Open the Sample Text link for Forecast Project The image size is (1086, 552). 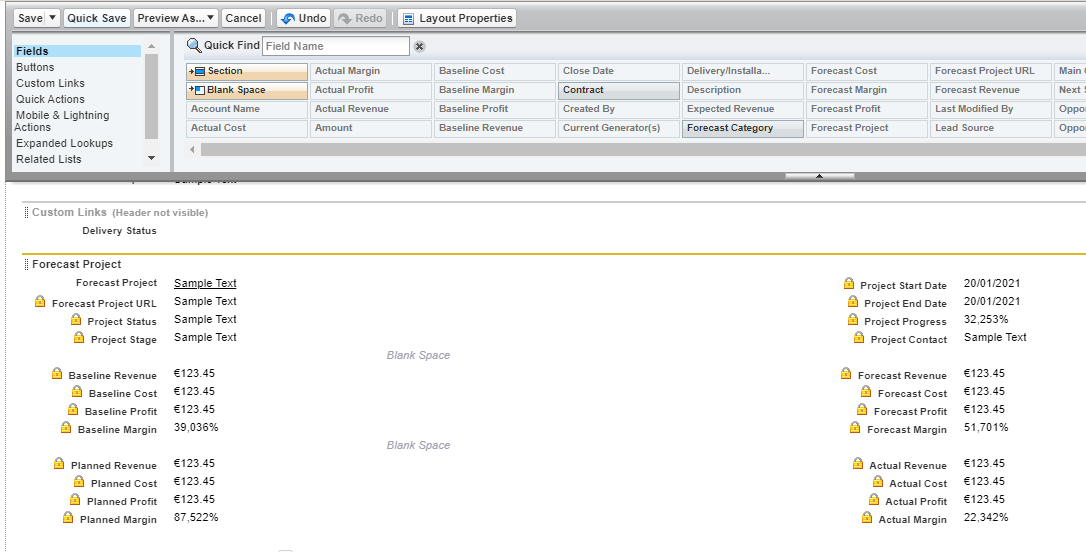point(205,283)
